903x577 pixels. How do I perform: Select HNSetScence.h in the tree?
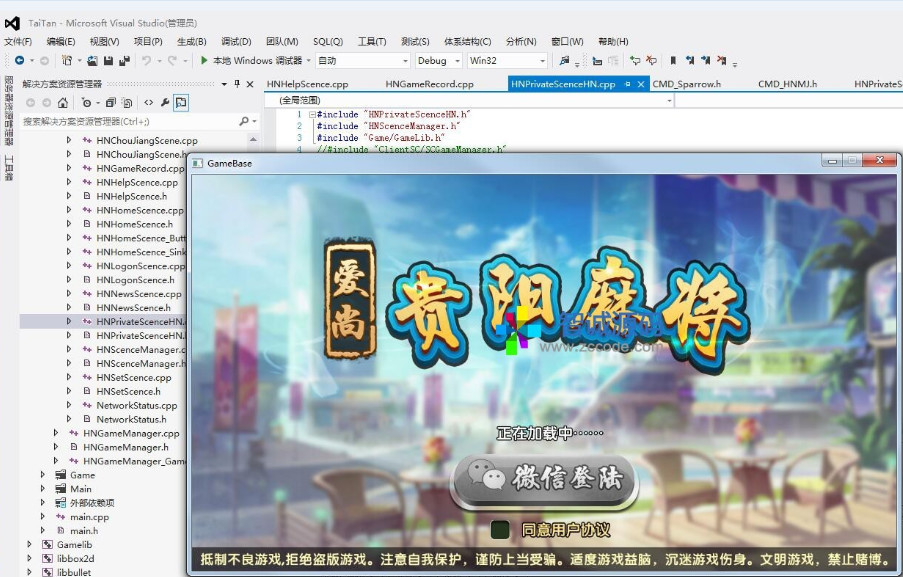coord(128,392)
